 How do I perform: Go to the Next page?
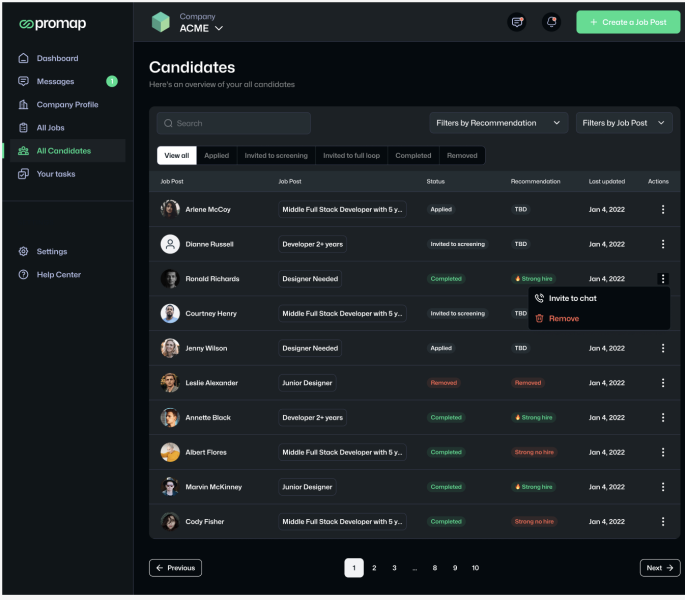pos(660,568)
